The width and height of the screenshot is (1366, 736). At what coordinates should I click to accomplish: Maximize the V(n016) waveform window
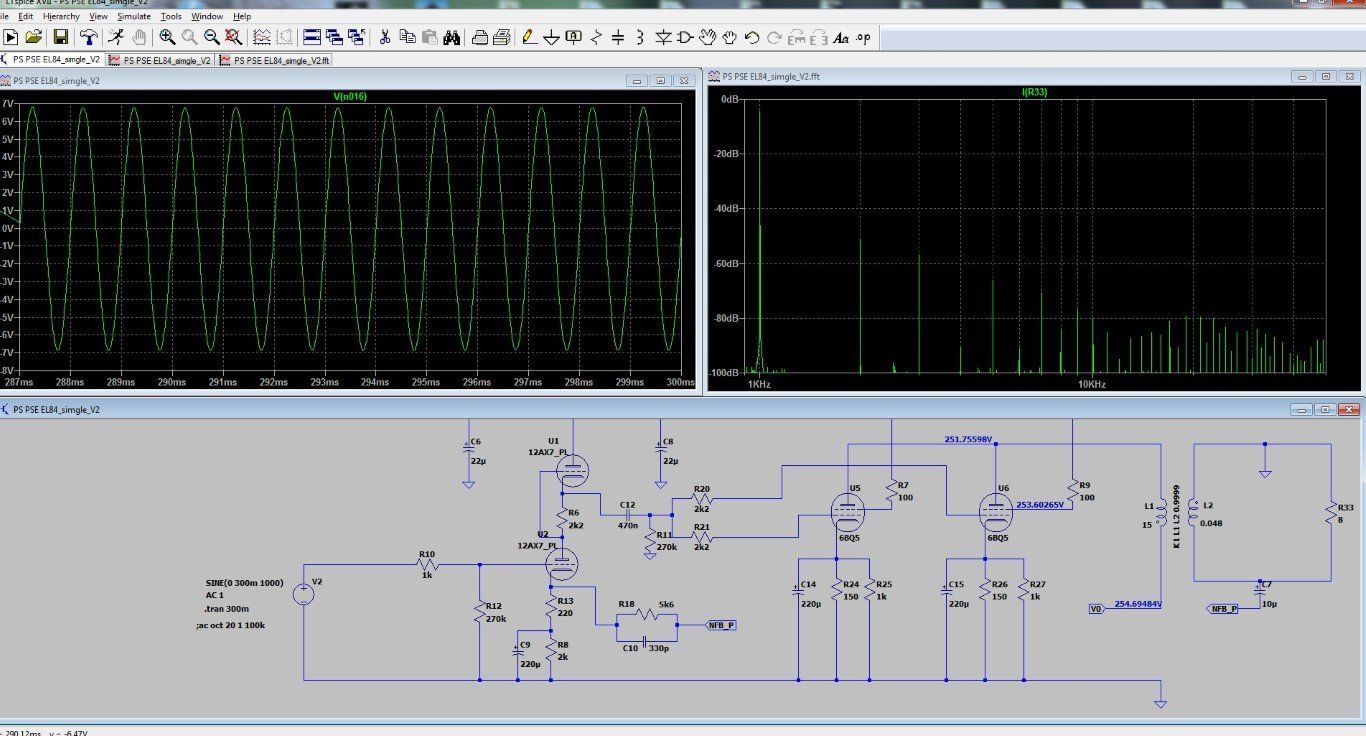click(661, 81)
